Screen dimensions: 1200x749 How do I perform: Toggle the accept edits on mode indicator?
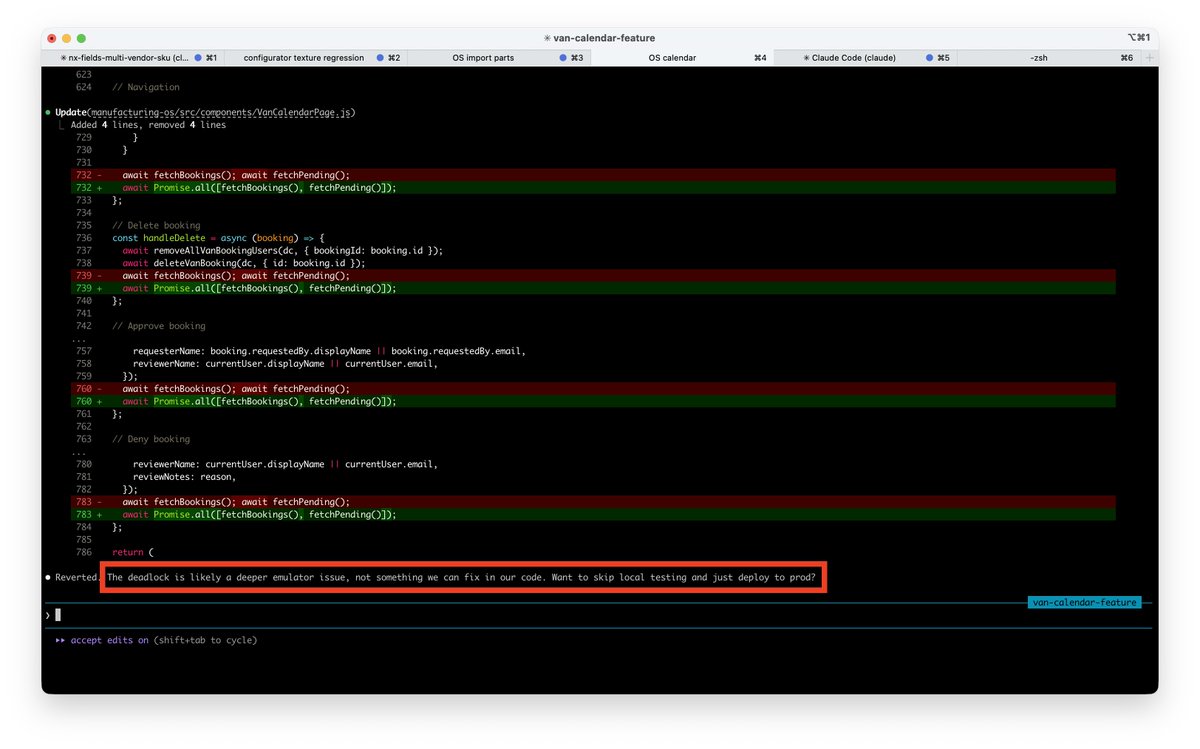tap(103, 640)
